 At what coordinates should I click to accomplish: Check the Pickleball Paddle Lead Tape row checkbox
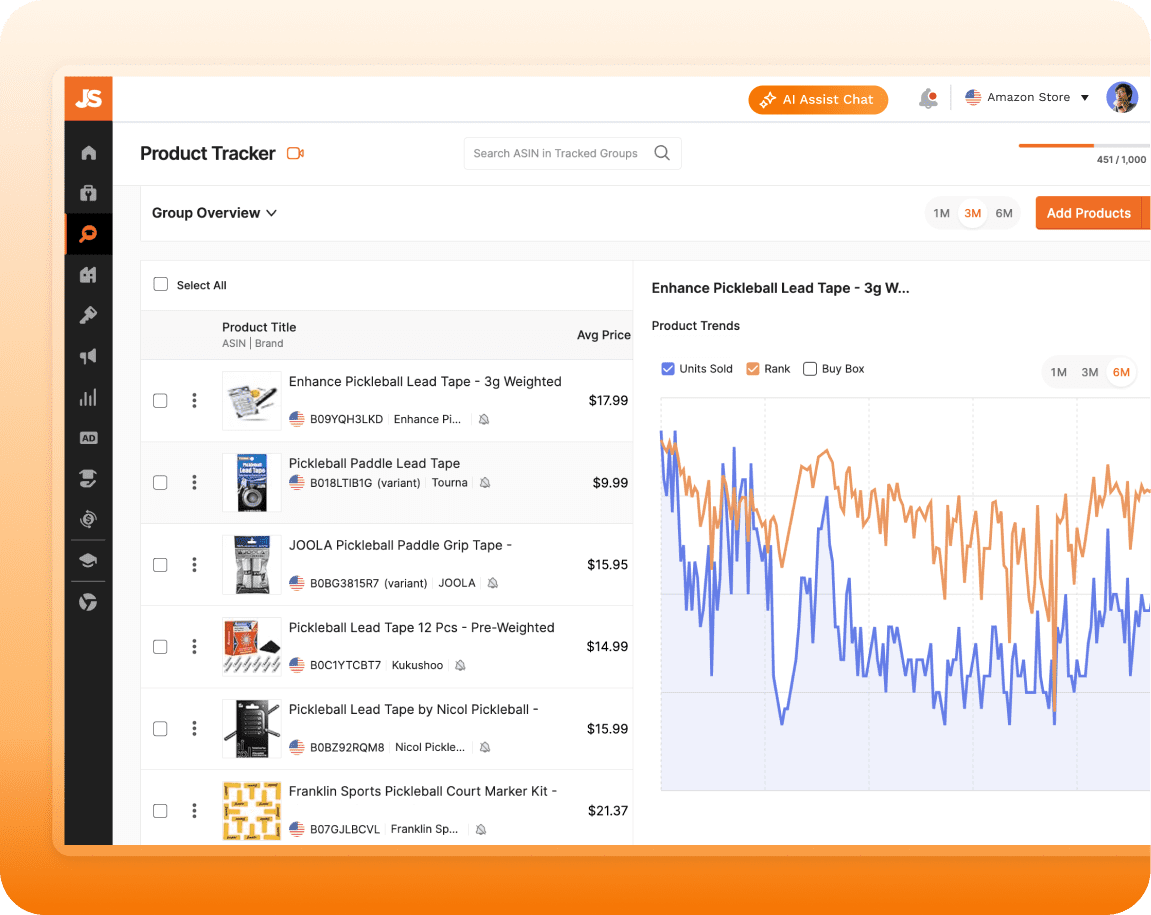pos(160,482)
